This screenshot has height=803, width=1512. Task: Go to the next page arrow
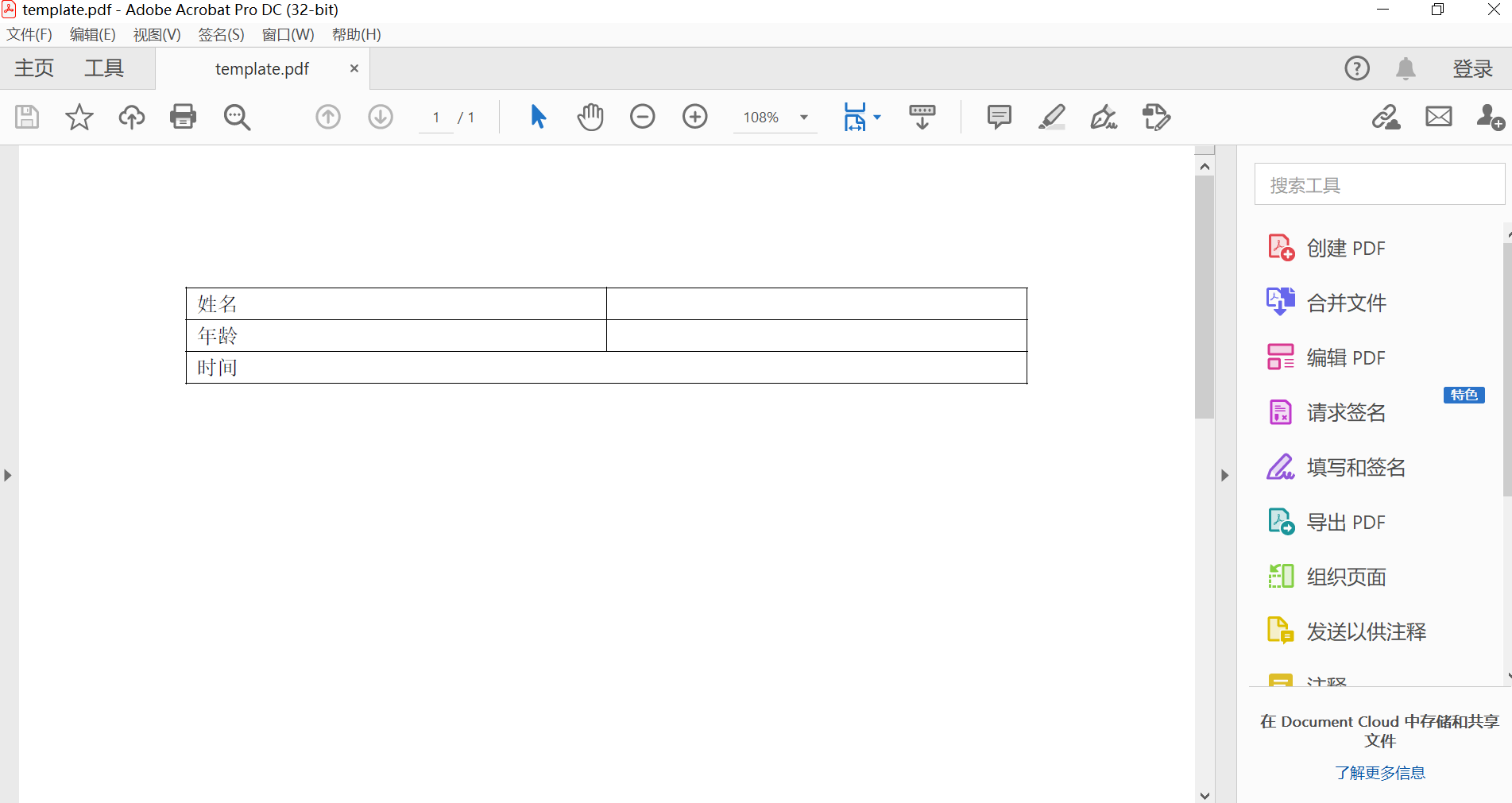[x=381, y=118]
